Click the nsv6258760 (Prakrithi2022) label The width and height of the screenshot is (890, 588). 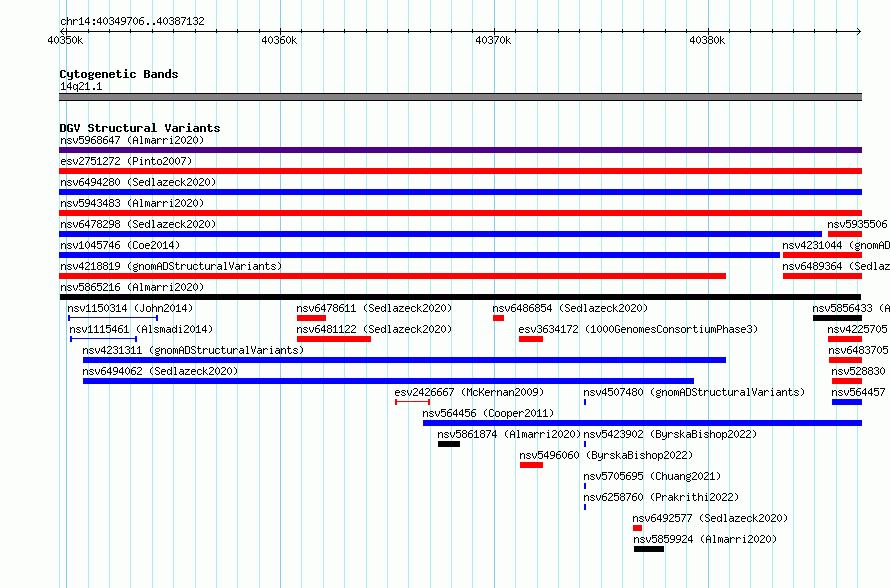(x=661, y=497)
